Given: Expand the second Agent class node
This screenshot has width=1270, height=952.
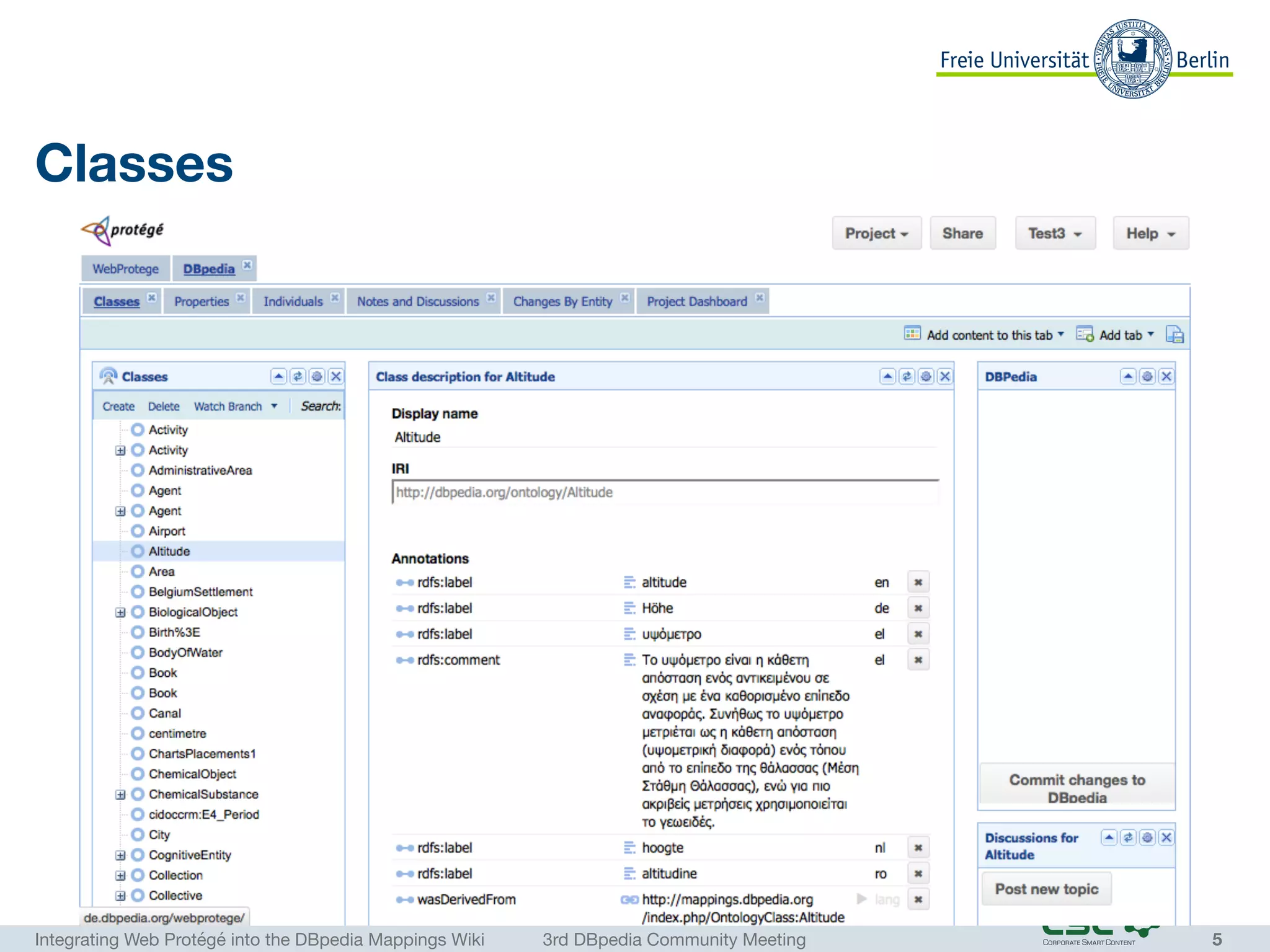Looking at the screenshot, I should (120, 511).
